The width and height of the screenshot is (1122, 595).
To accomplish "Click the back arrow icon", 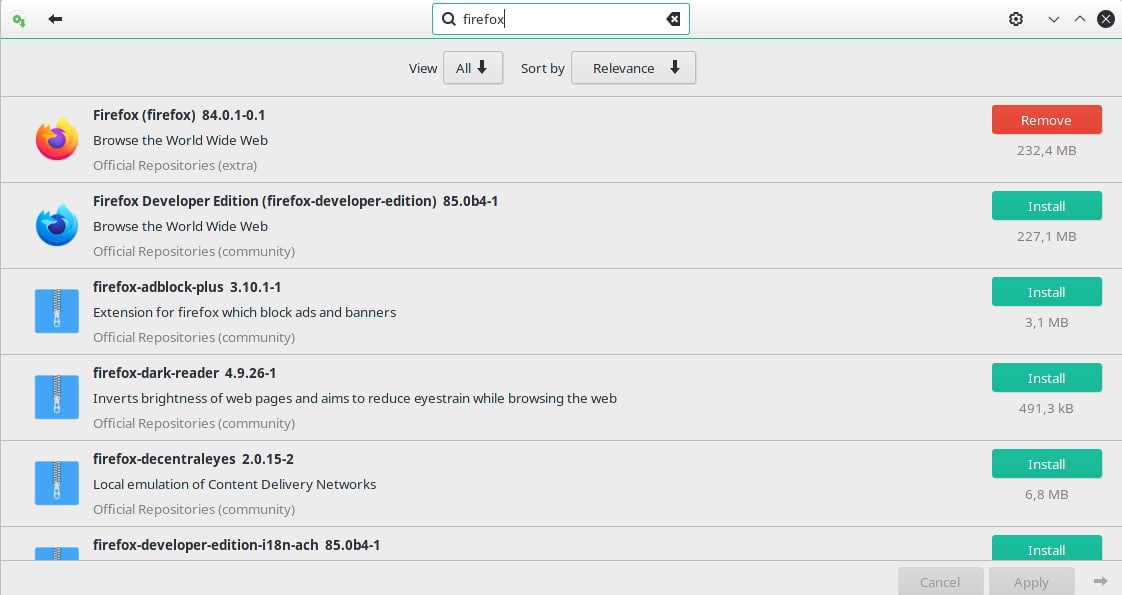I will 55,19.
